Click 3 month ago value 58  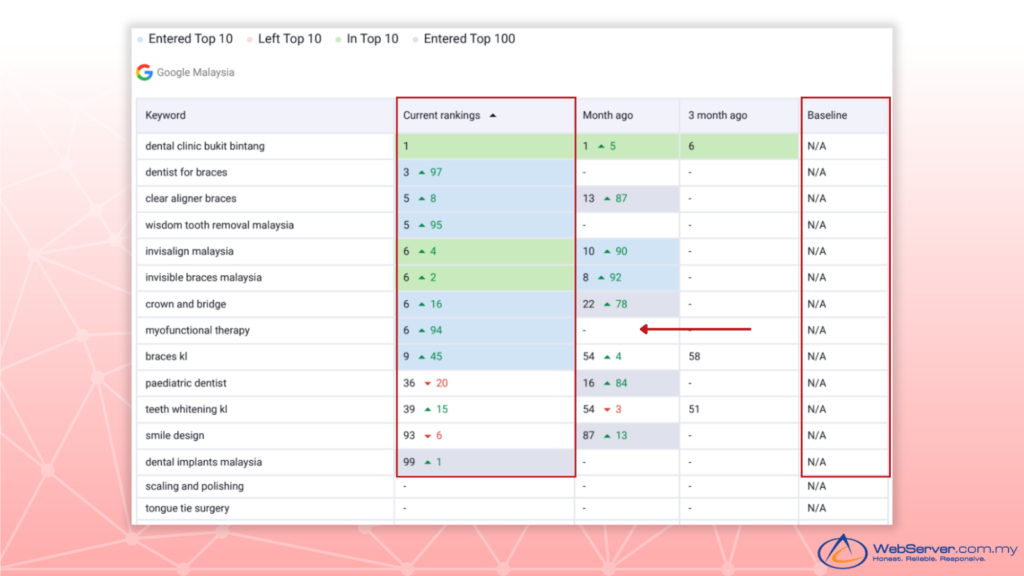(694, 357)
